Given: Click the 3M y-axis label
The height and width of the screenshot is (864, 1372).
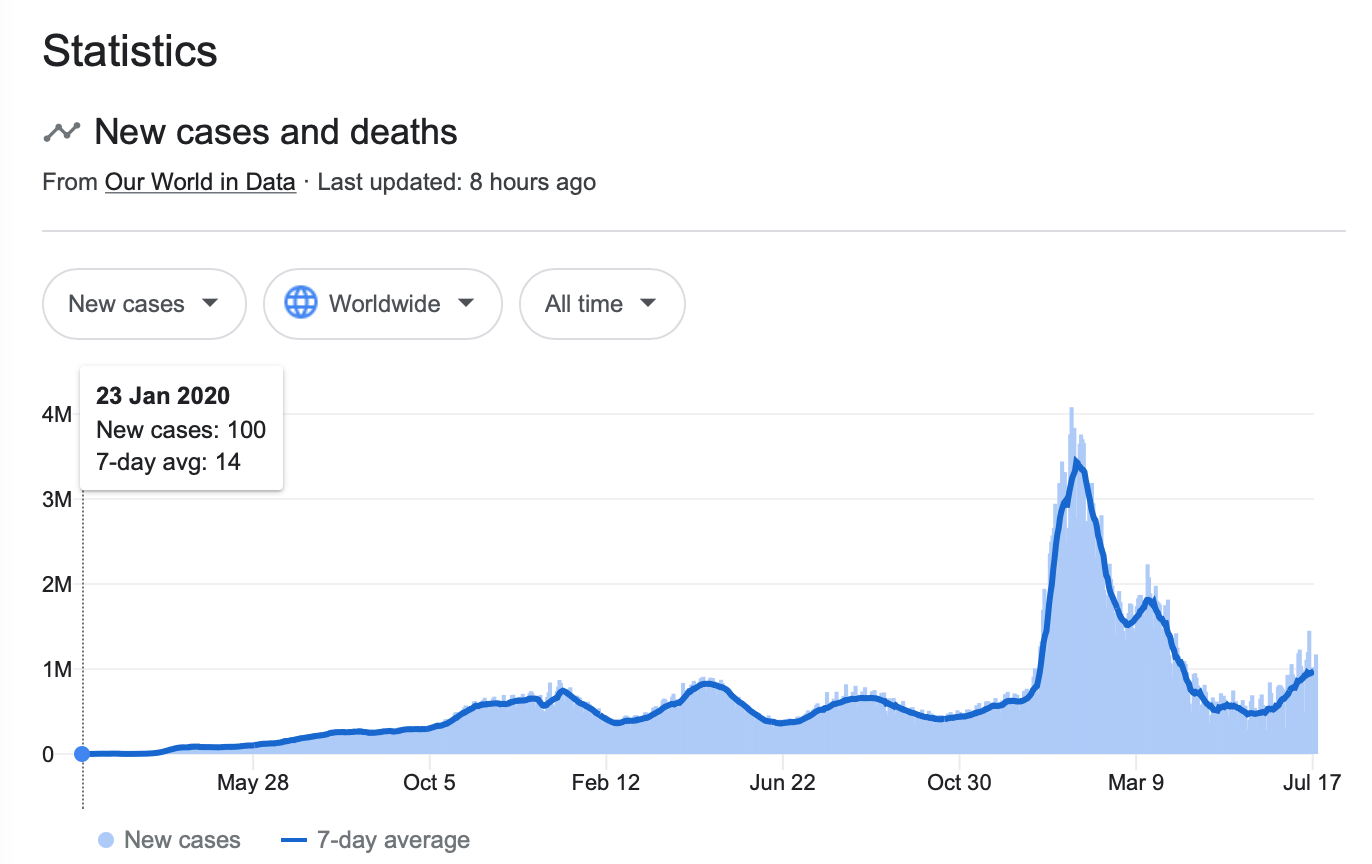Looking at the screenshot, I should [57, 499].
